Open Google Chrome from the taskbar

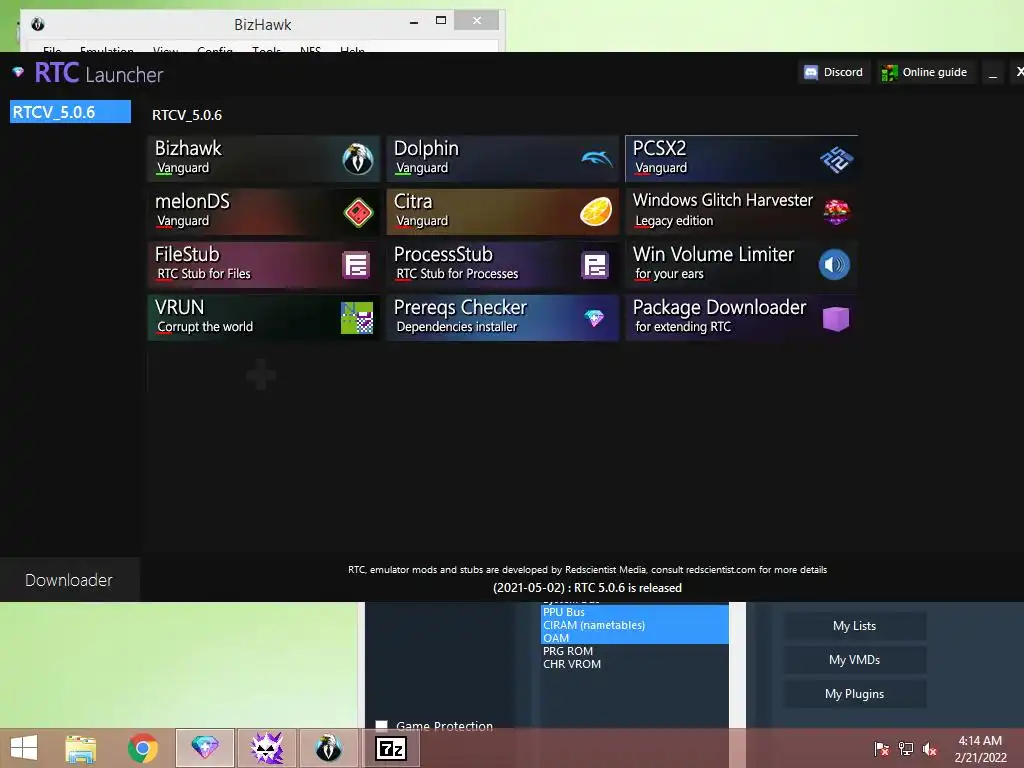[142, 748]
